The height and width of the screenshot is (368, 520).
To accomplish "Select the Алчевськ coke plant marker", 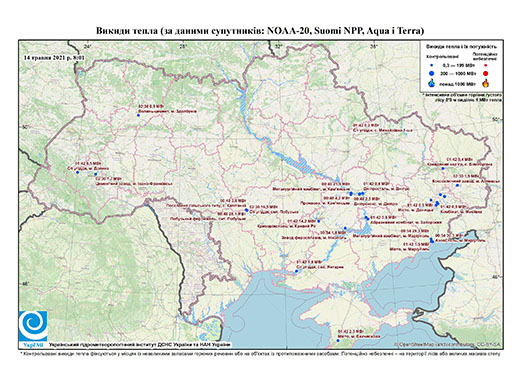I will tap(457, 185).
